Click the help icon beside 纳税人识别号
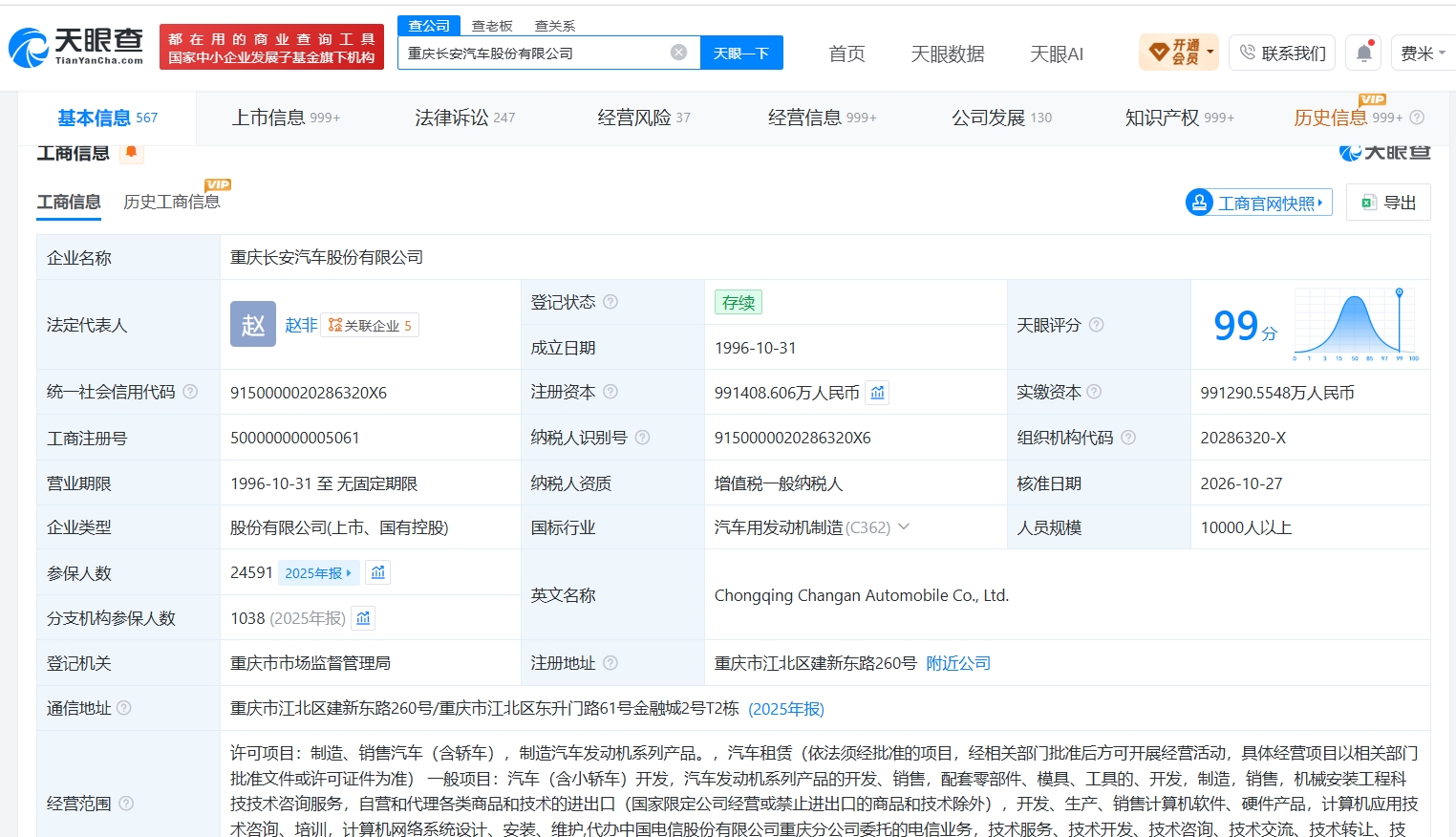This screenshot has width=1456, height=837. coord(642,438)
